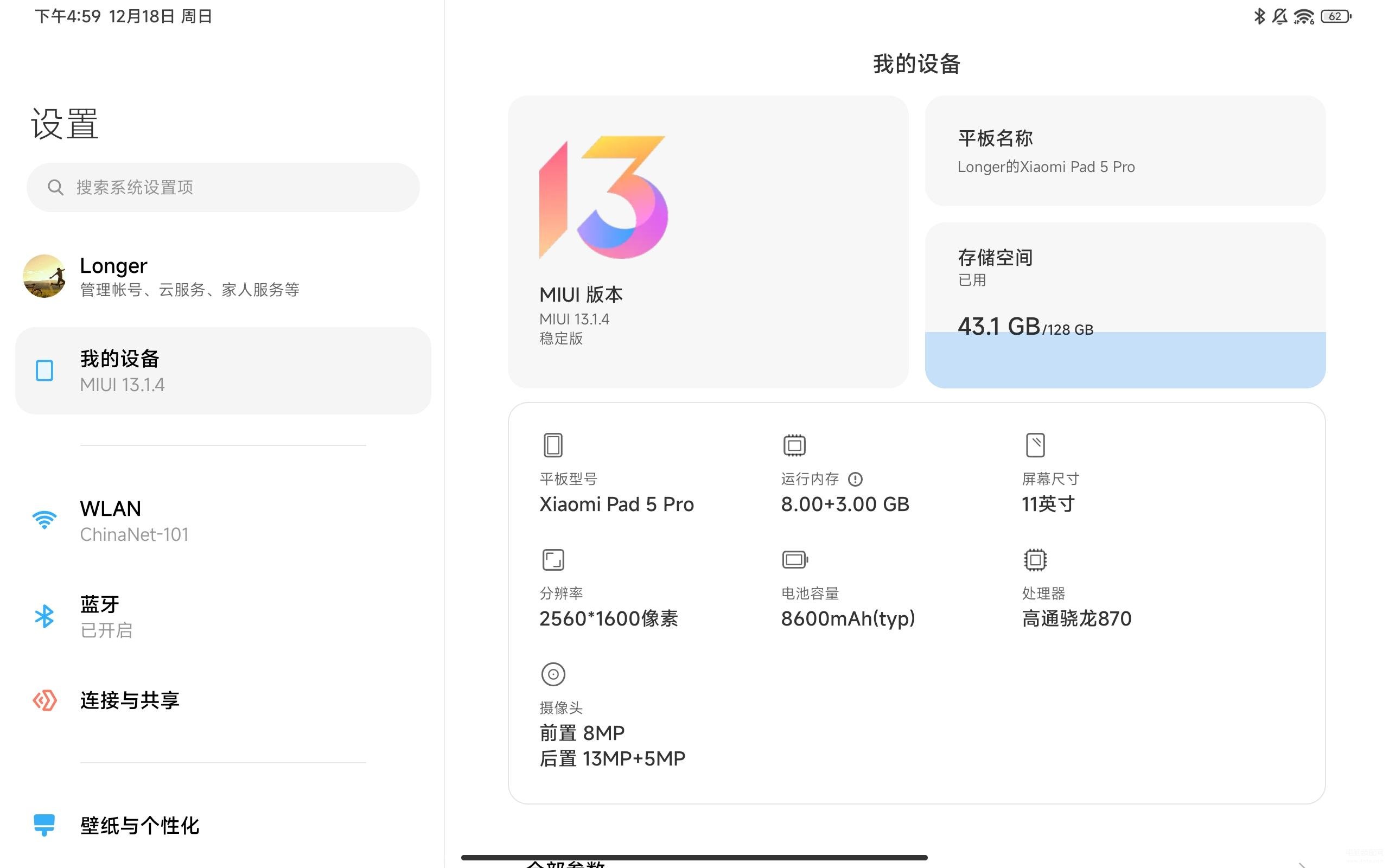The image size is (1389, 868).
Task: Focus the 搜索系统设置项 search field
Action: (222, 187)
